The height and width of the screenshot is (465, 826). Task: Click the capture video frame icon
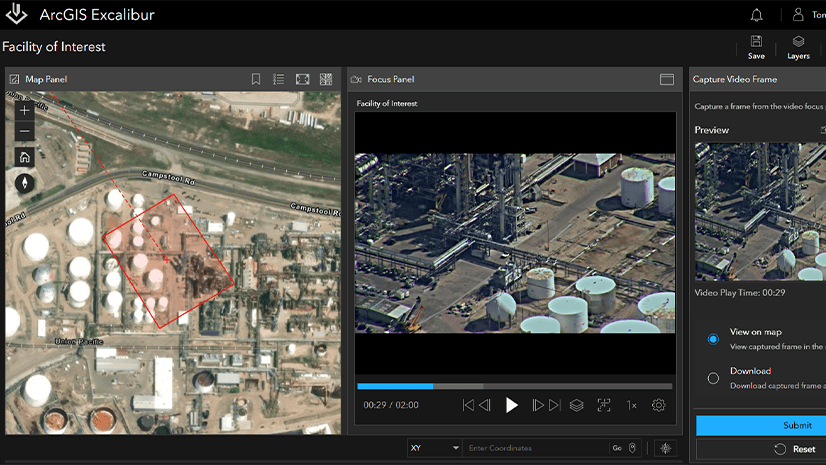tap(604, 405)
